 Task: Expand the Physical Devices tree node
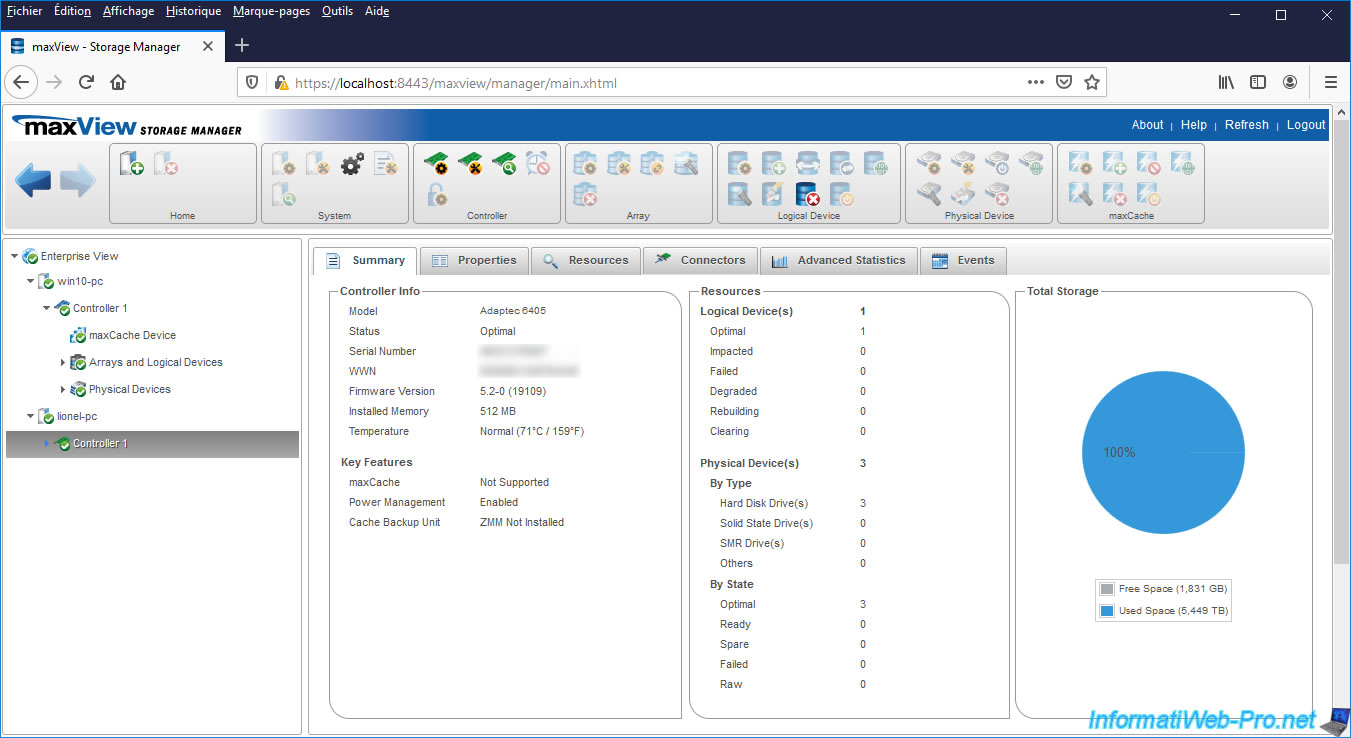(63, 390)
